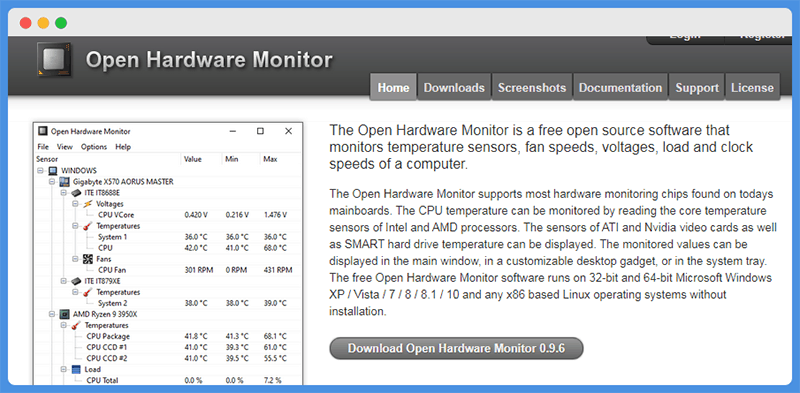
Task: Select the CPU VCore sensor row label
Action: [116, 215]
